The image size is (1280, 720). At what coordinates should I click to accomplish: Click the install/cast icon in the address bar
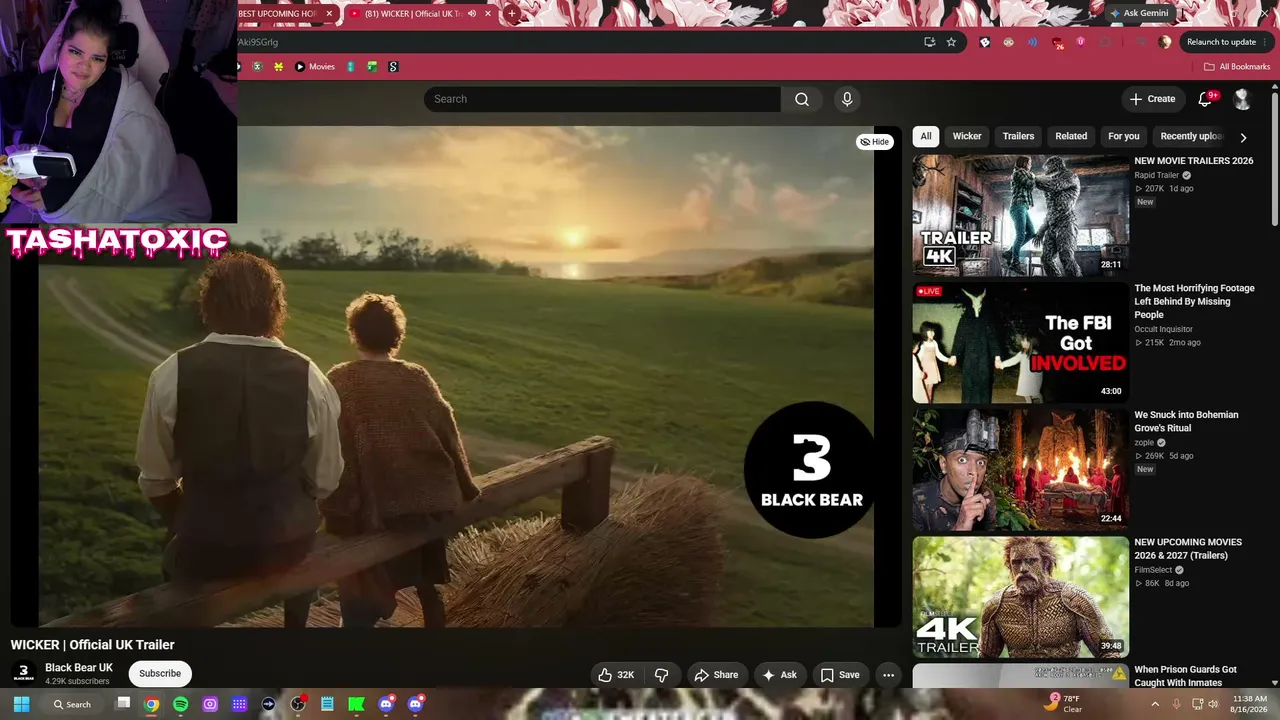tap(929, 42)
